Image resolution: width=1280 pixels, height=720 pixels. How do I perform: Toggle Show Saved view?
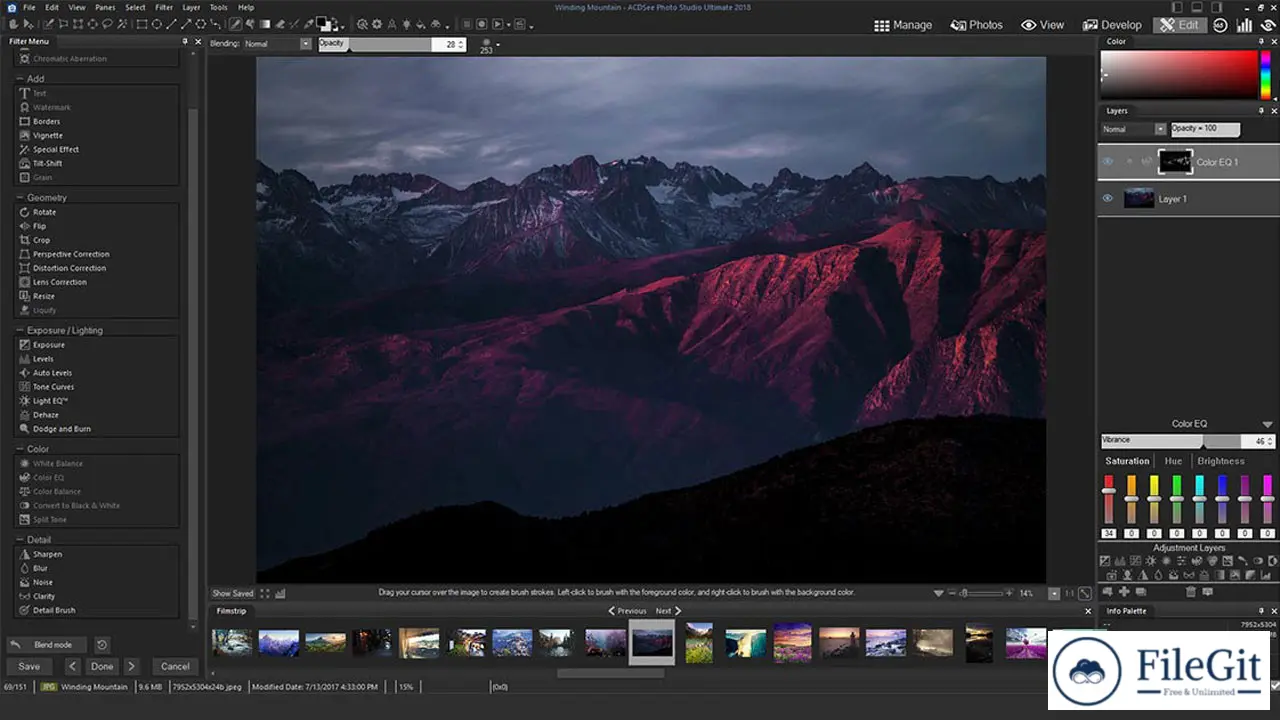[x=233, y=593]
